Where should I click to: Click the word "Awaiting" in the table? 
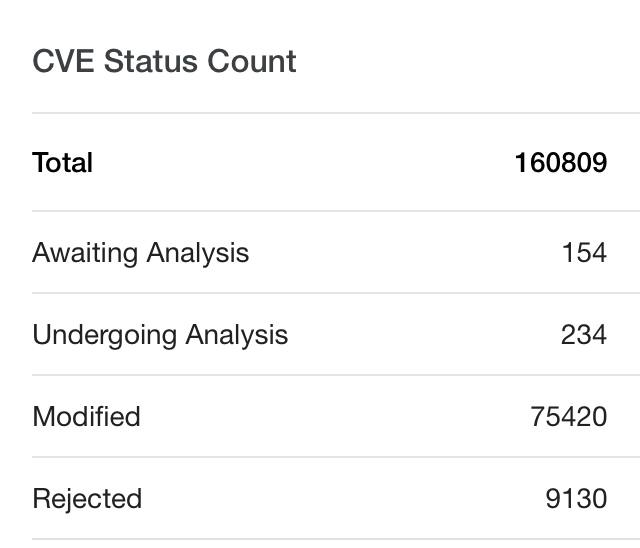click(85, 253)
